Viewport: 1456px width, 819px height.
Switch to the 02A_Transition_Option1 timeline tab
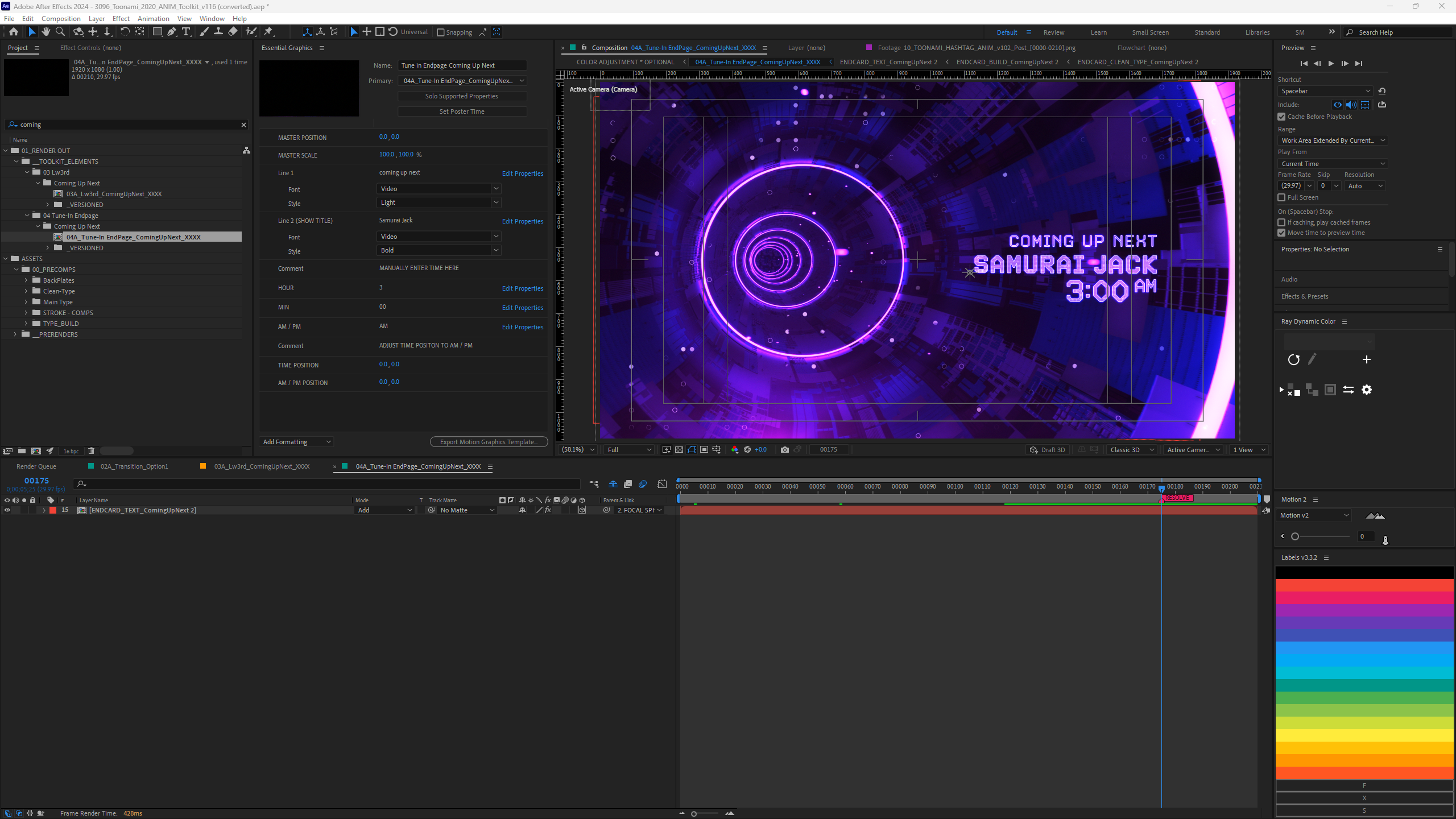click(x=134, y=466)
